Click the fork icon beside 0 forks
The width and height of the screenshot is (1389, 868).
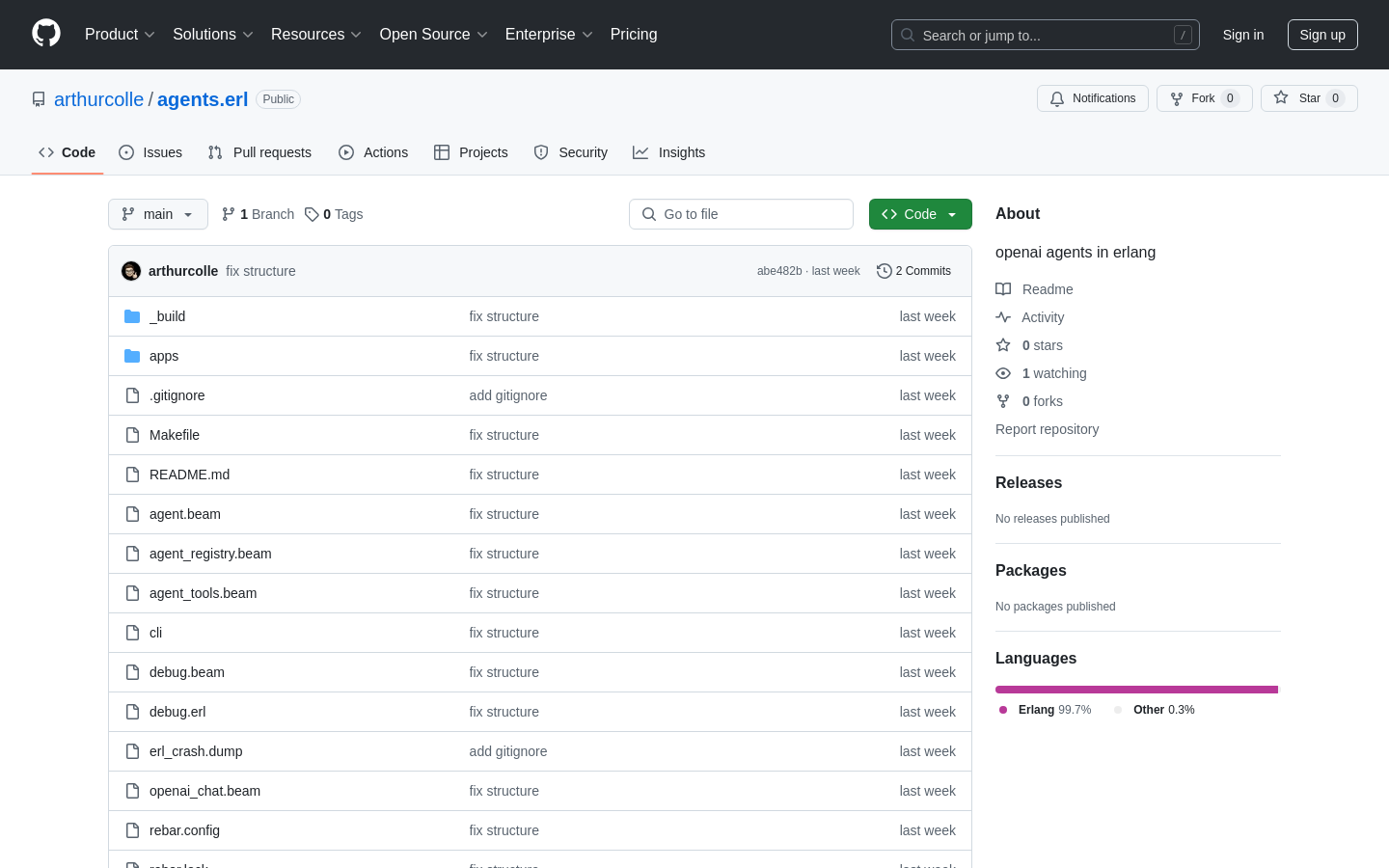point(1003,401)
